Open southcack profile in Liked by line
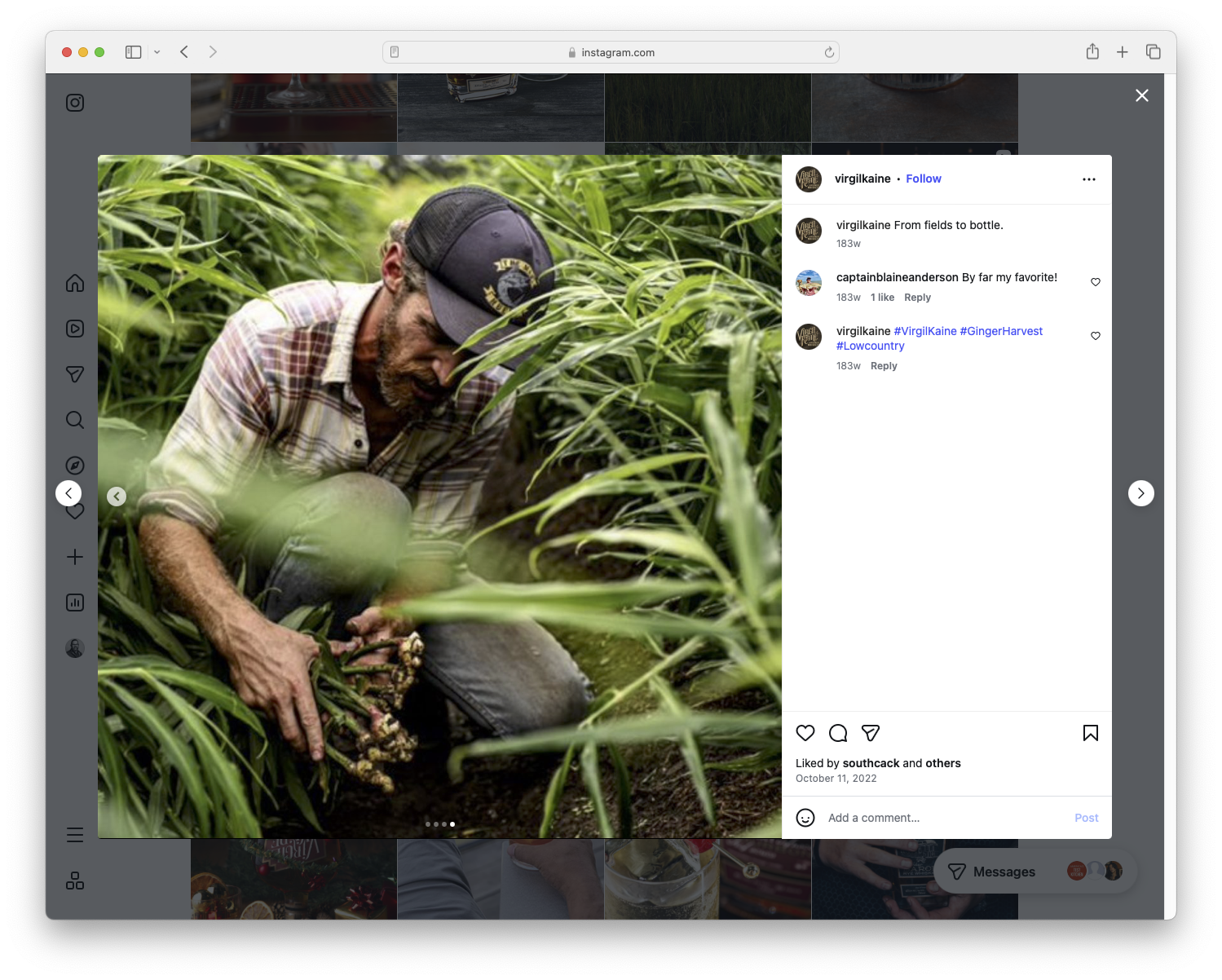 point(871,763)
